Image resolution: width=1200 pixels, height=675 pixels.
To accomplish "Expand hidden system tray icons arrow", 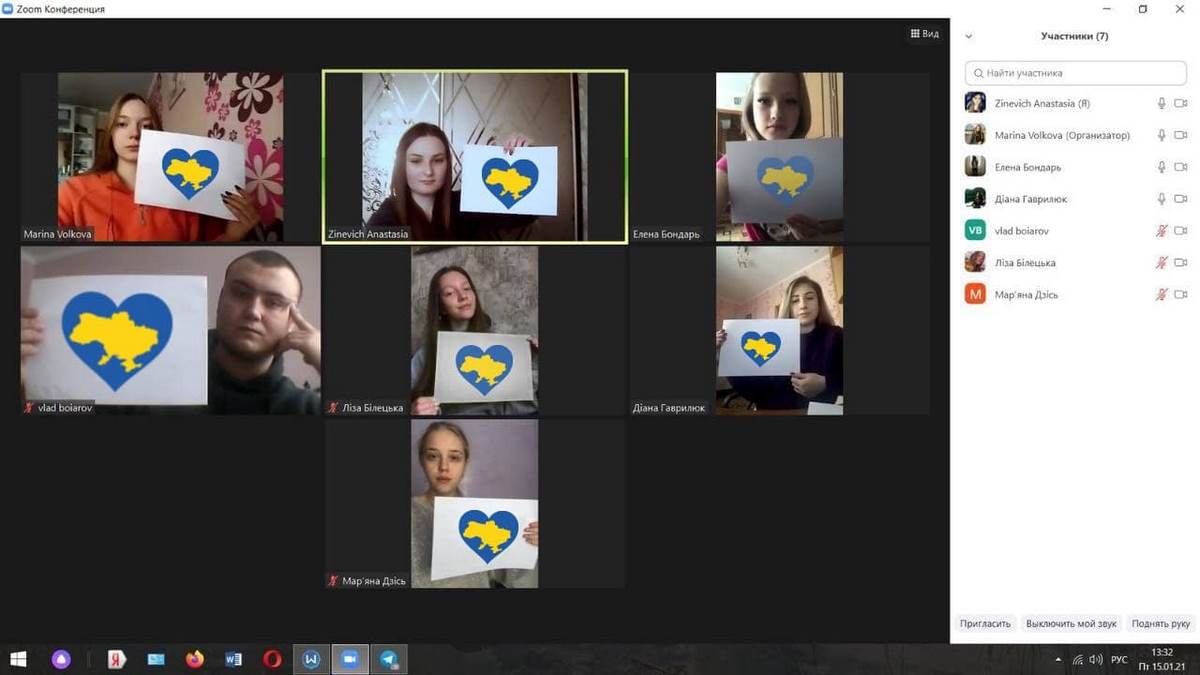I will point(1059,660).
